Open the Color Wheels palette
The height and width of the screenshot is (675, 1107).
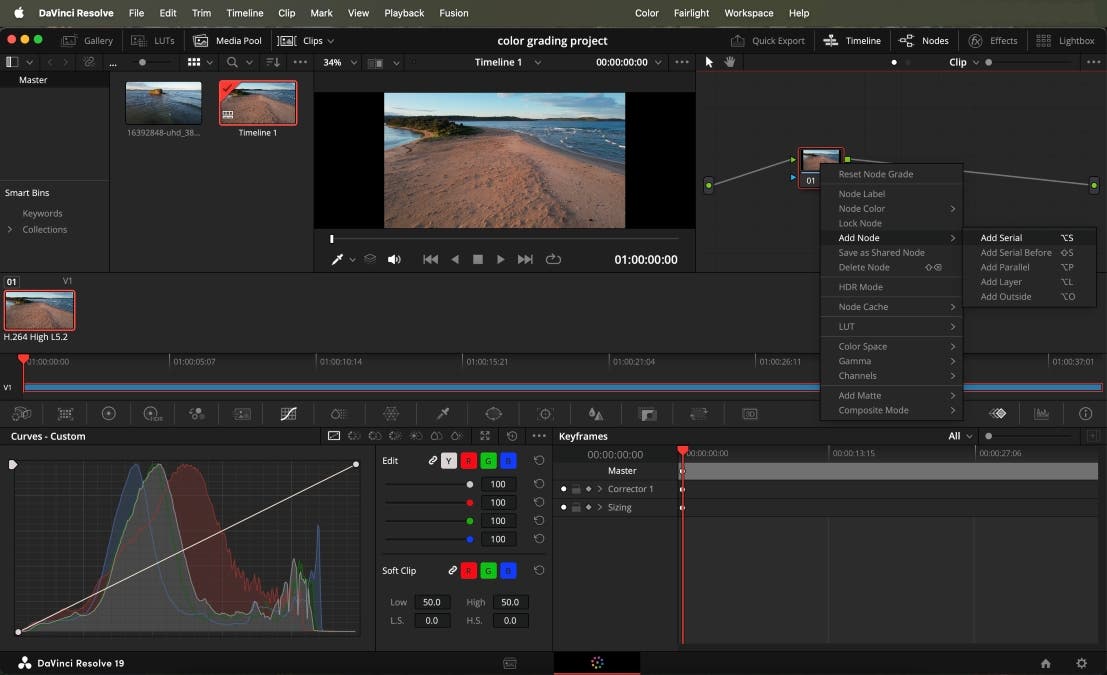(x=109, y=413)
